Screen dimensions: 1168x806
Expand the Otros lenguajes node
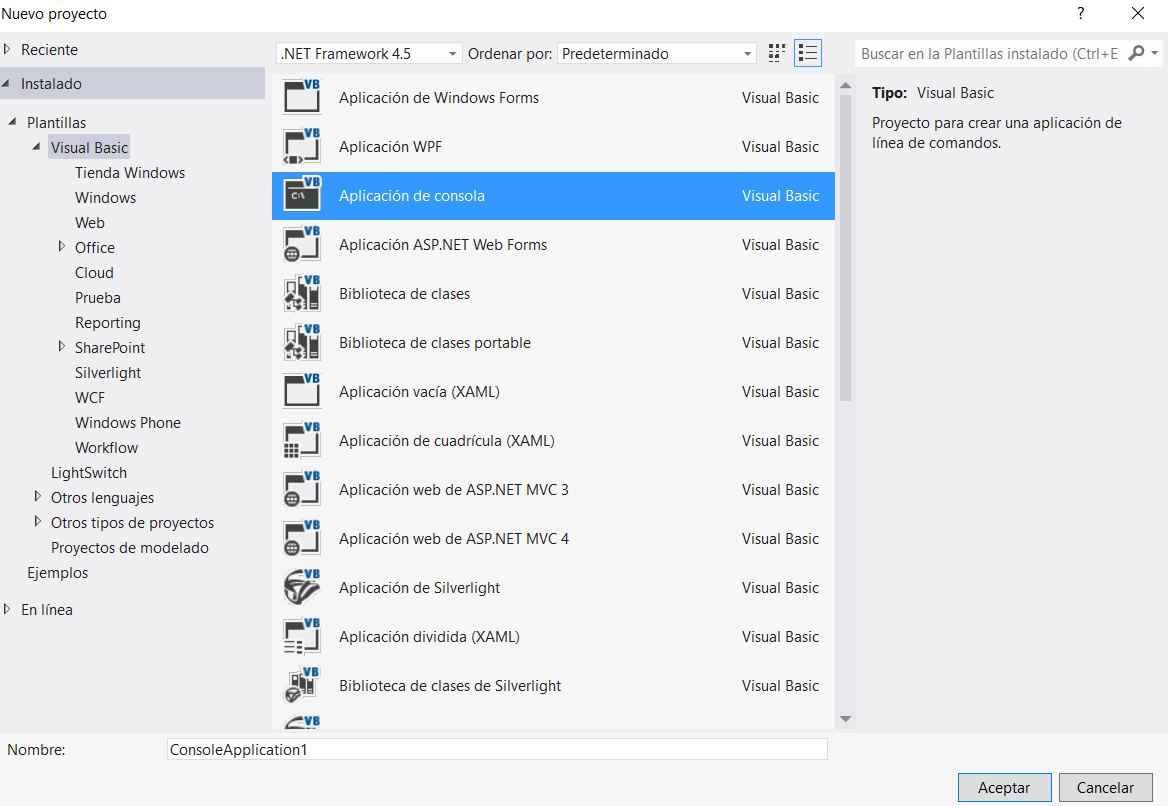(38, 496)
